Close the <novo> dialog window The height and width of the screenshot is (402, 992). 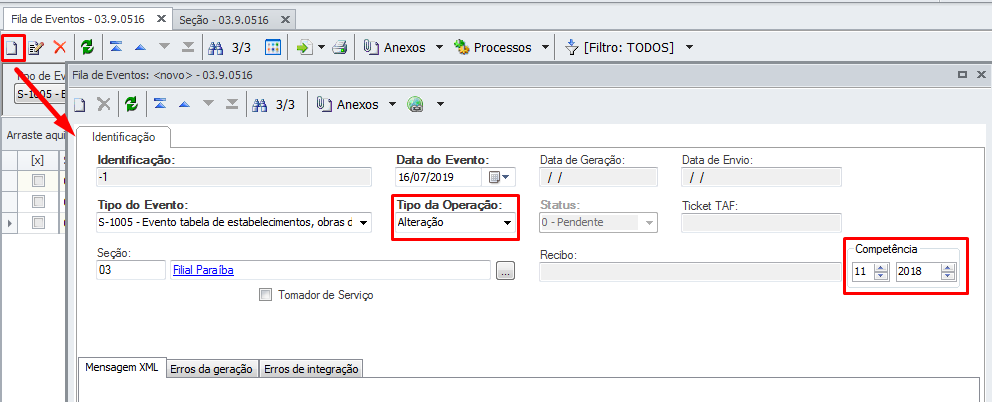click(x=979, y=75)
